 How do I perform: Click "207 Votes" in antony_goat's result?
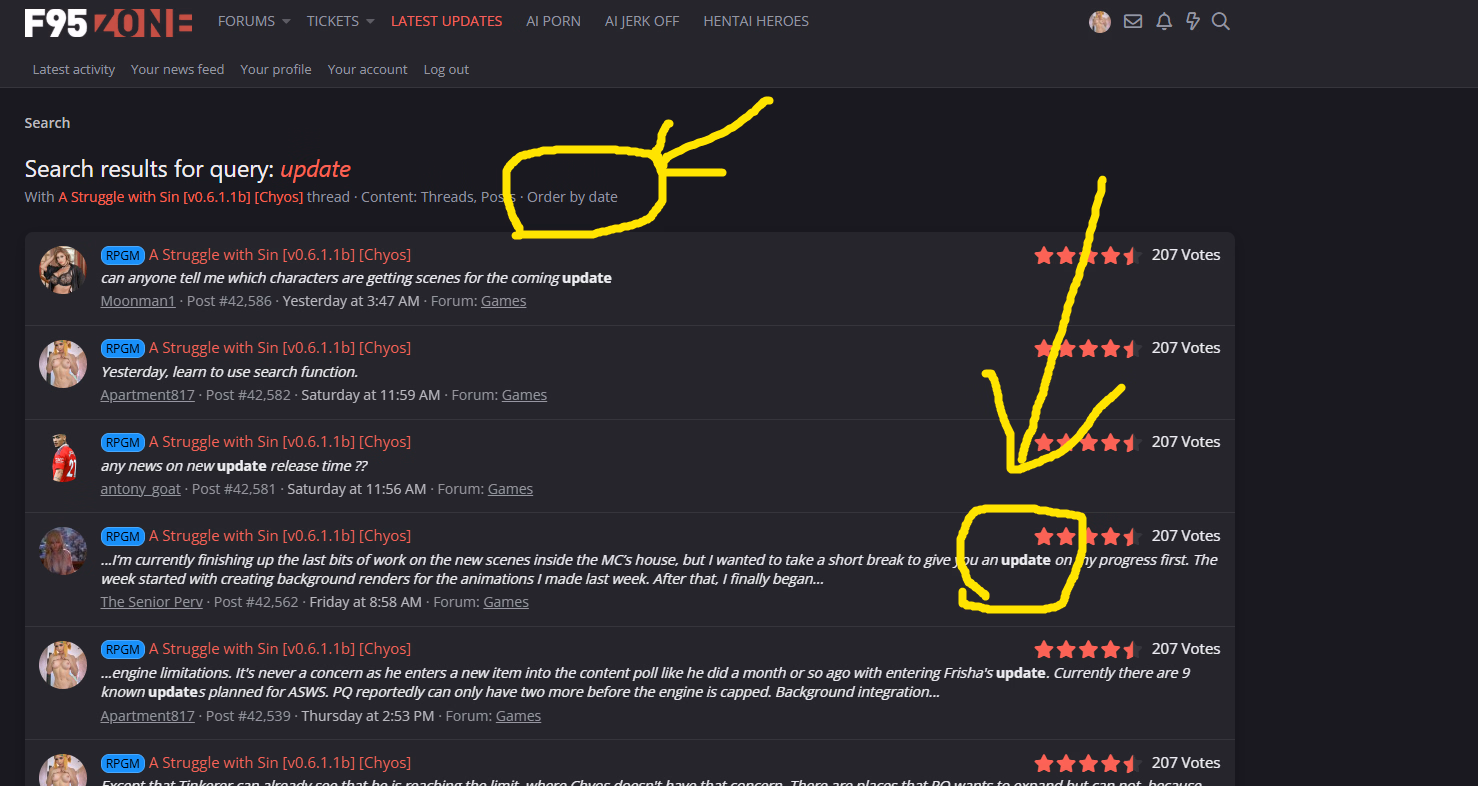[x=1186, y=442]
